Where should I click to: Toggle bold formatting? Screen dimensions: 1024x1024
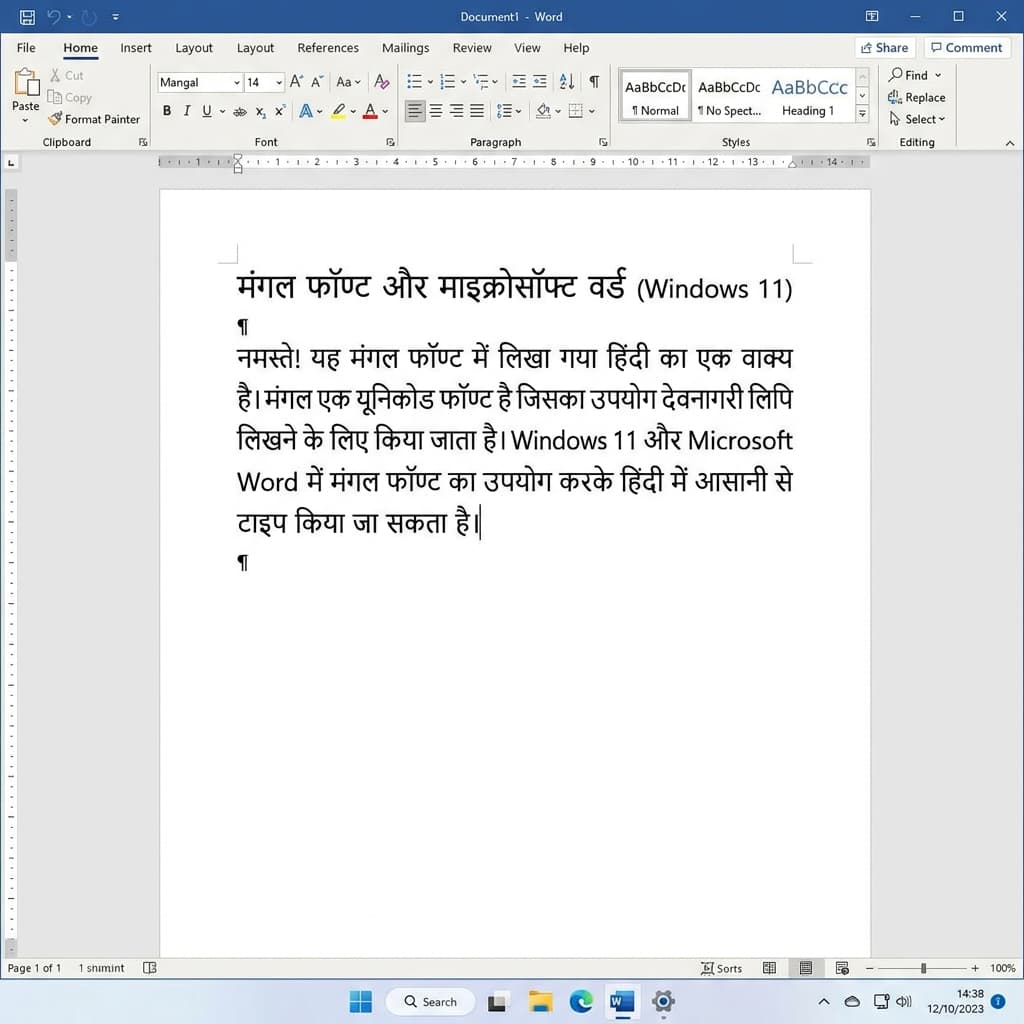click(x=167, y=111)
